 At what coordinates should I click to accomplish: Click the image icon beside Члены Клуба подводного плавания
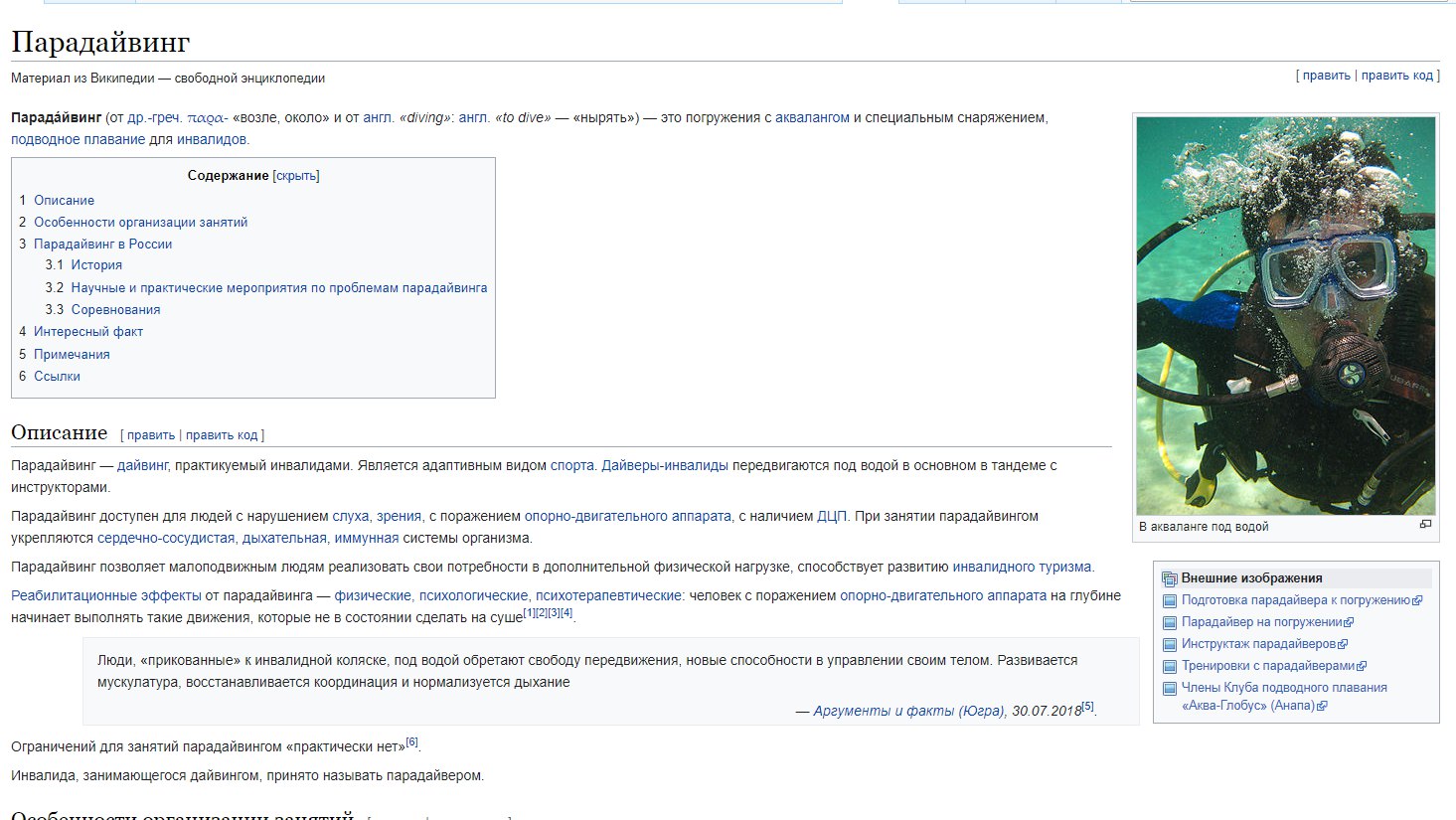1170,688
